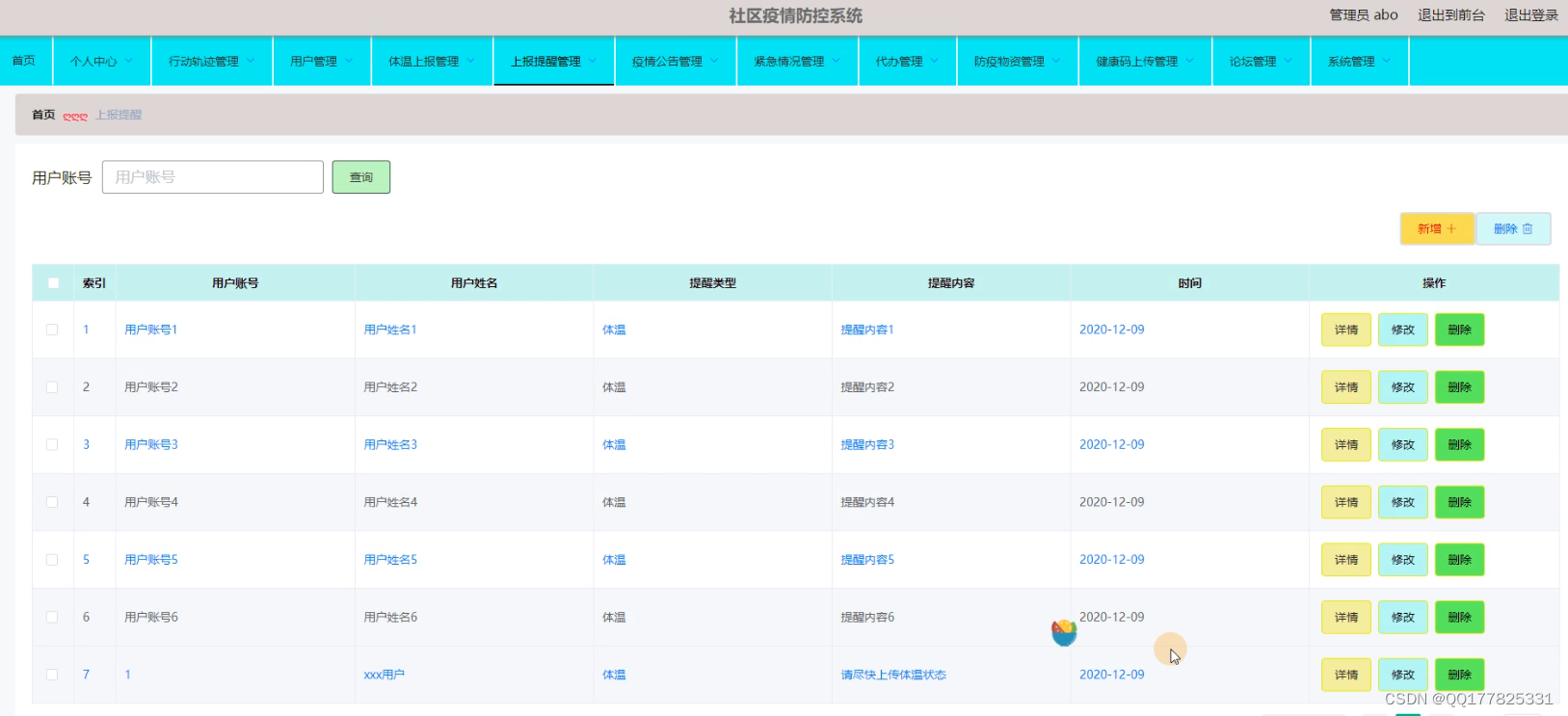The width and height of the screenshot is (1568, 716).
Task: Open 详情 for row 用户账号5
Action: [x=1346, y=560]
